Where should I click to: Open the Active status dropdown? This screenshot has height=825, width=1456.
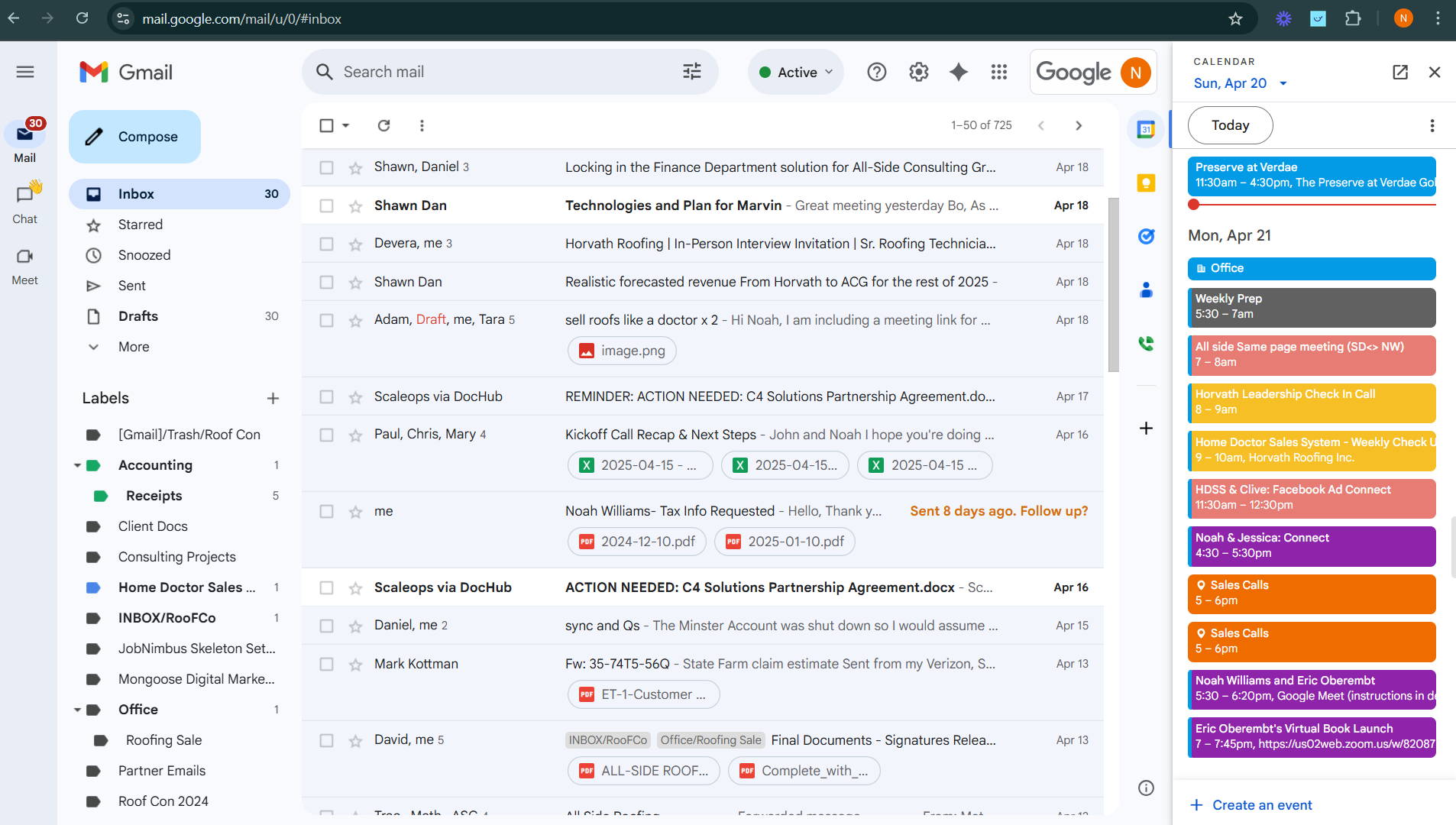point(796,72)
